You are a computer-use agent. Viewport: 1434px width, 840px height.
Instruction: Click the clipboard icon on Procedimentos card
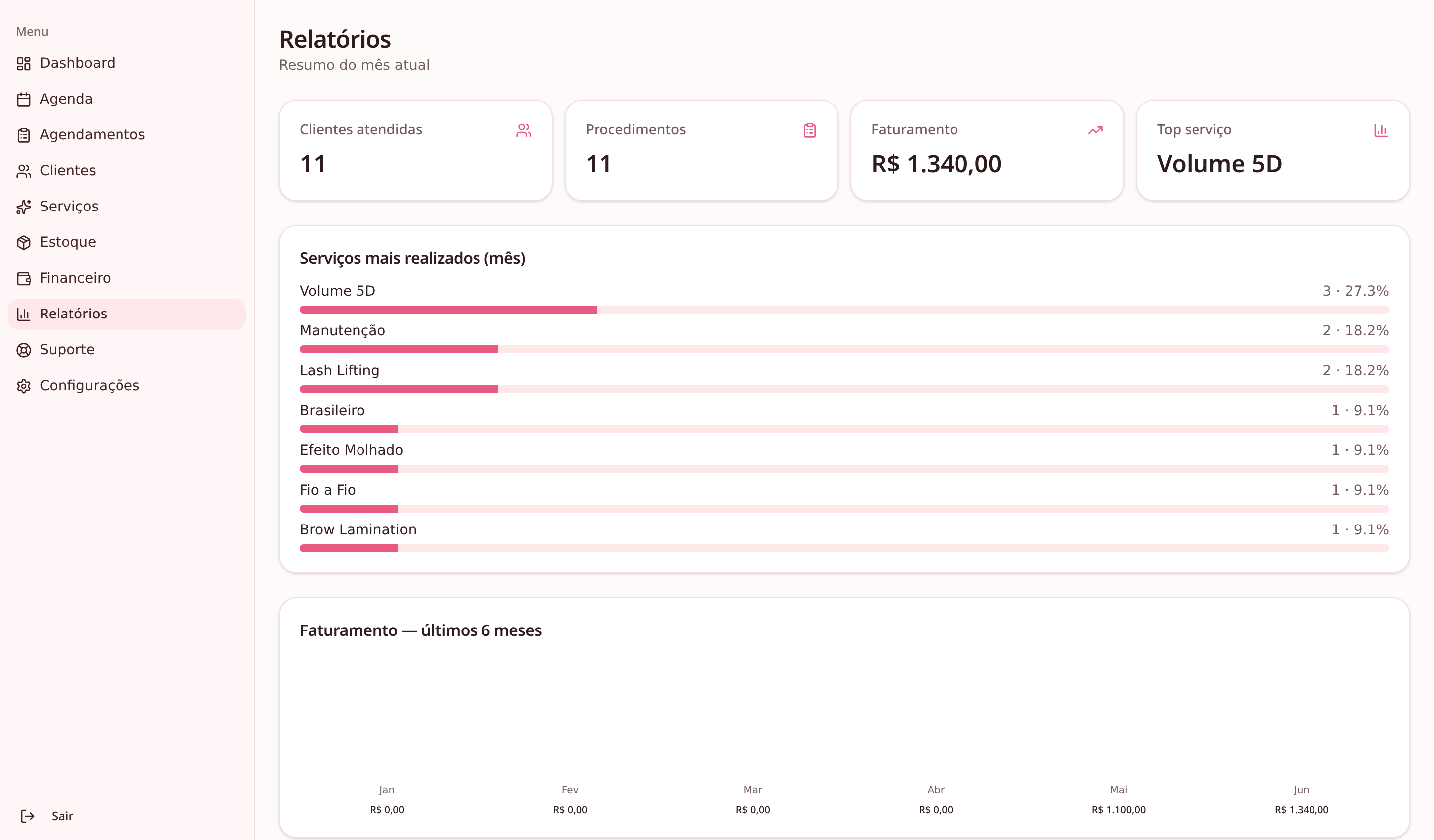click(x=809, y=130)
